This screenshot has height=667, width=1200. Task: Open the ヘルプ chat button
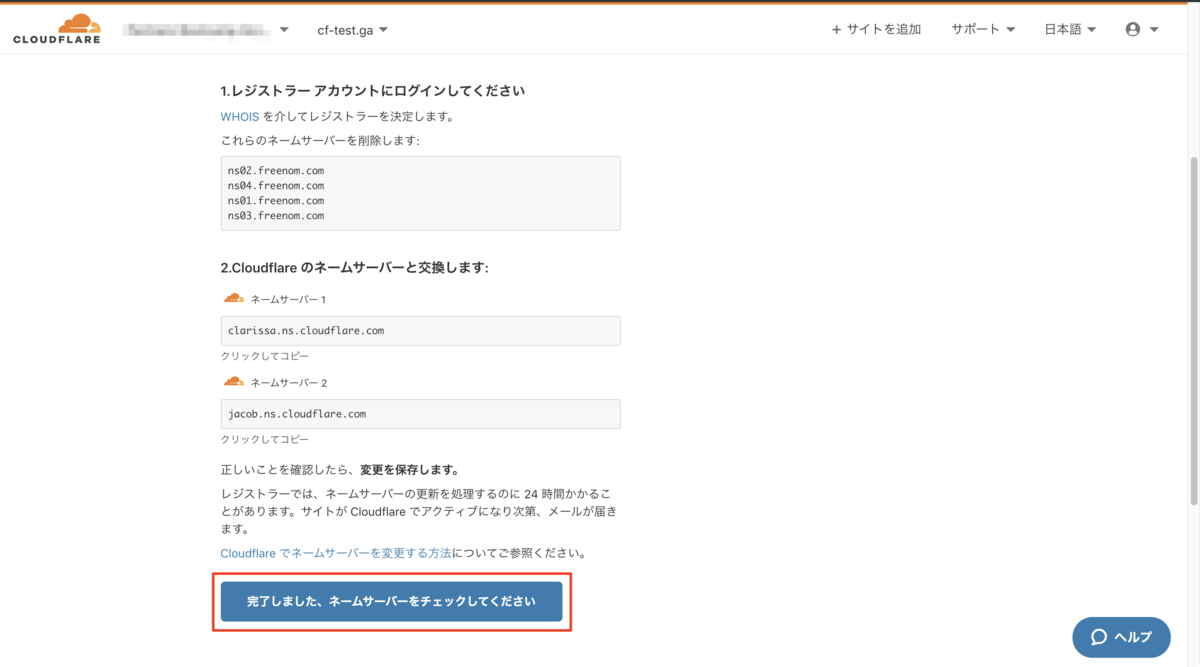click(x=1121, y=637)
